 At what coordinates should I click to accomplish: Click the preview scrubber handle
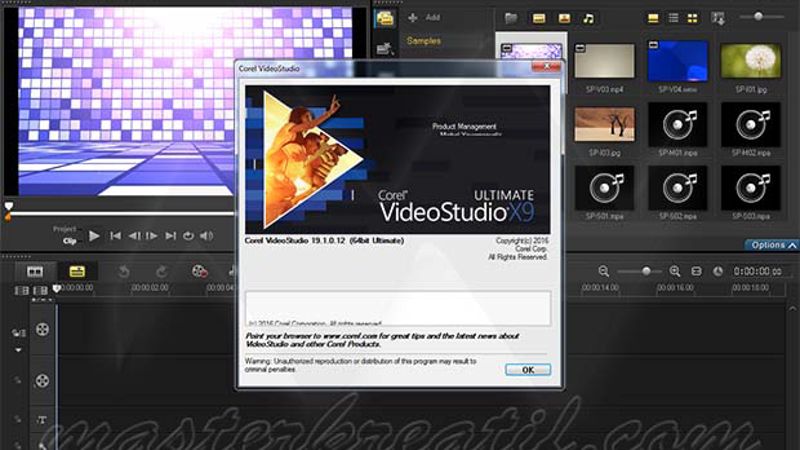click(9, 207)
